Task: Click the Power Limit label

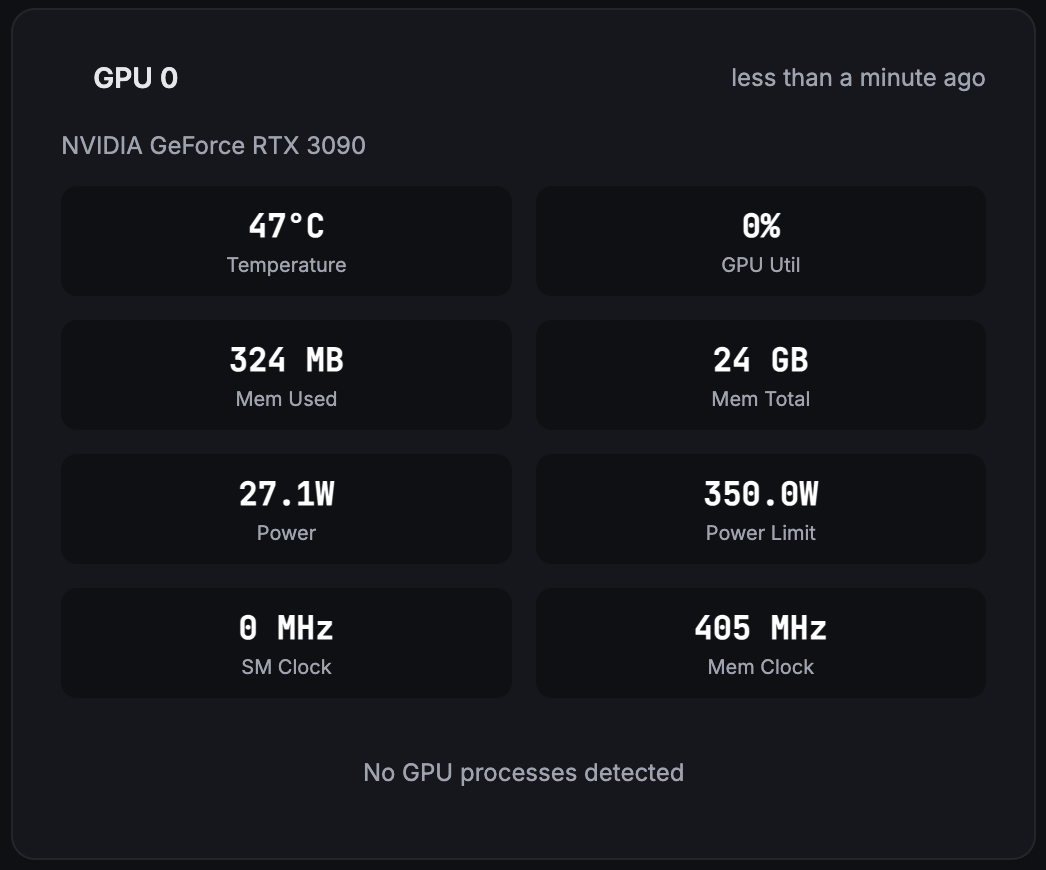Action: point(760,533)
